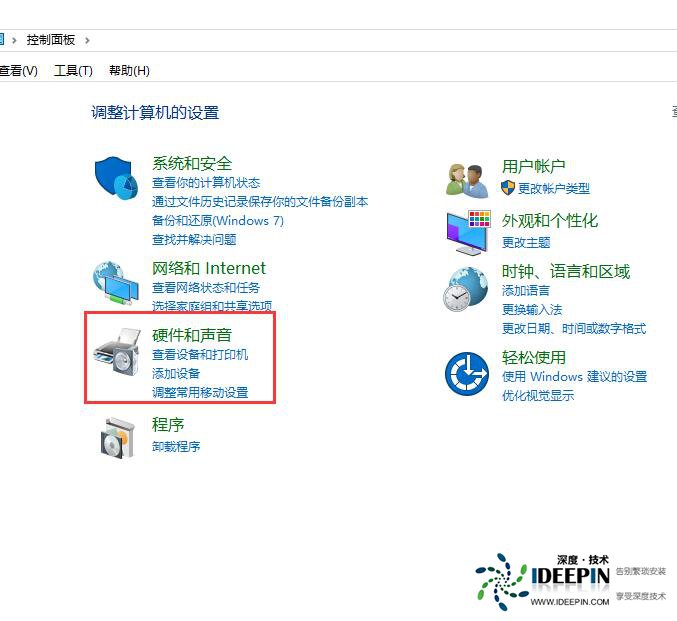Open the 工具(T) menu

[x=73, y=70]
